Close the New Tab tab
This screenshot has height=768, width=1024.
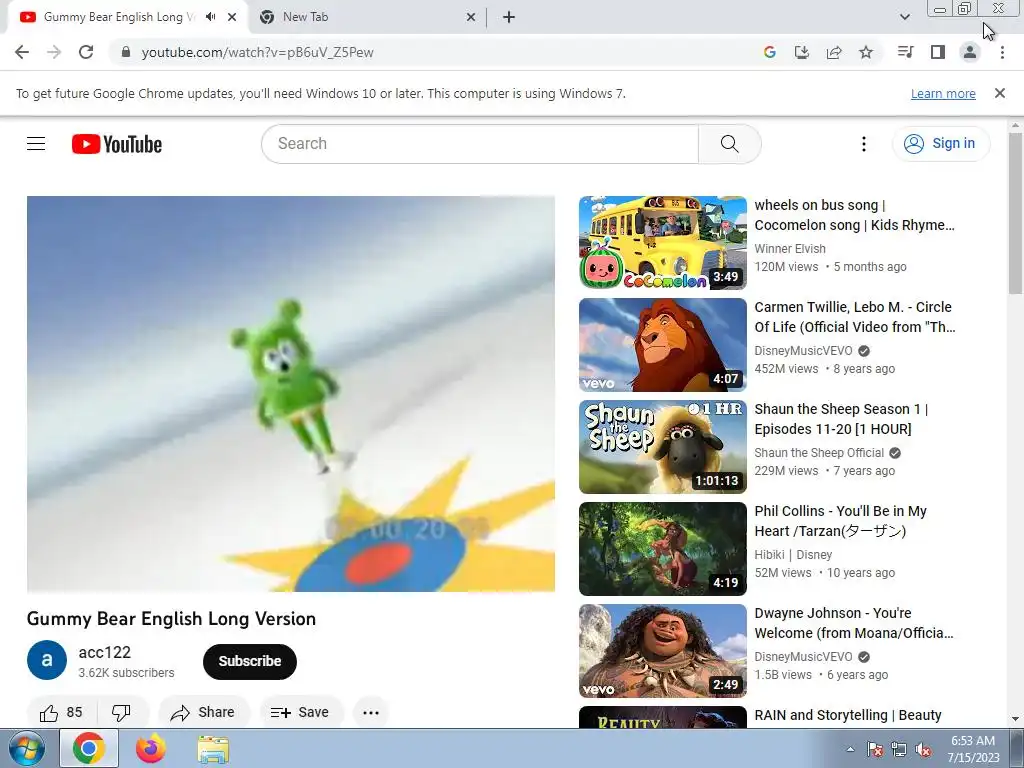[471, 17]
